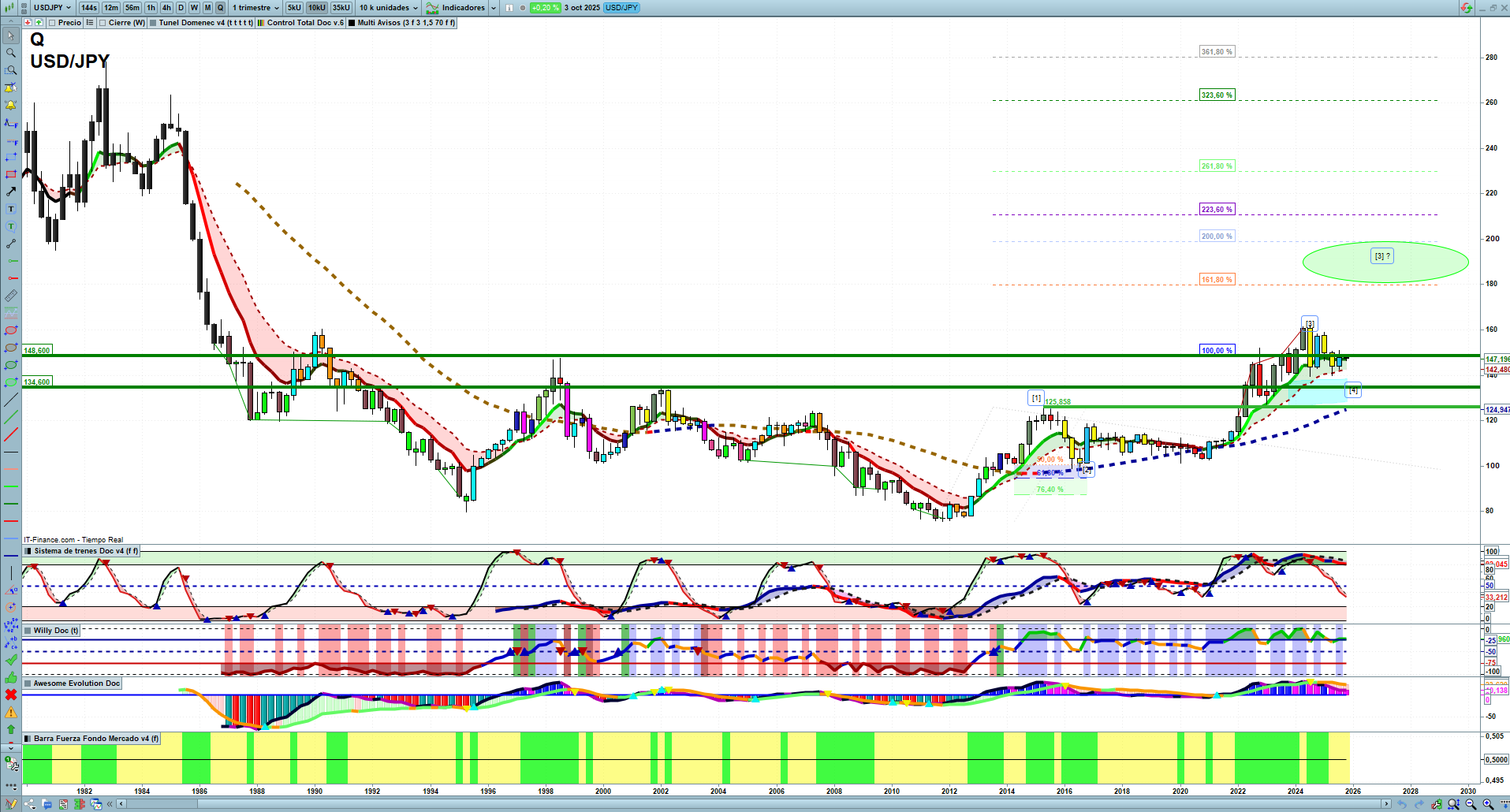
Task: Click the info 'i' icon in top toolbar
Action: tap(509, 8)
